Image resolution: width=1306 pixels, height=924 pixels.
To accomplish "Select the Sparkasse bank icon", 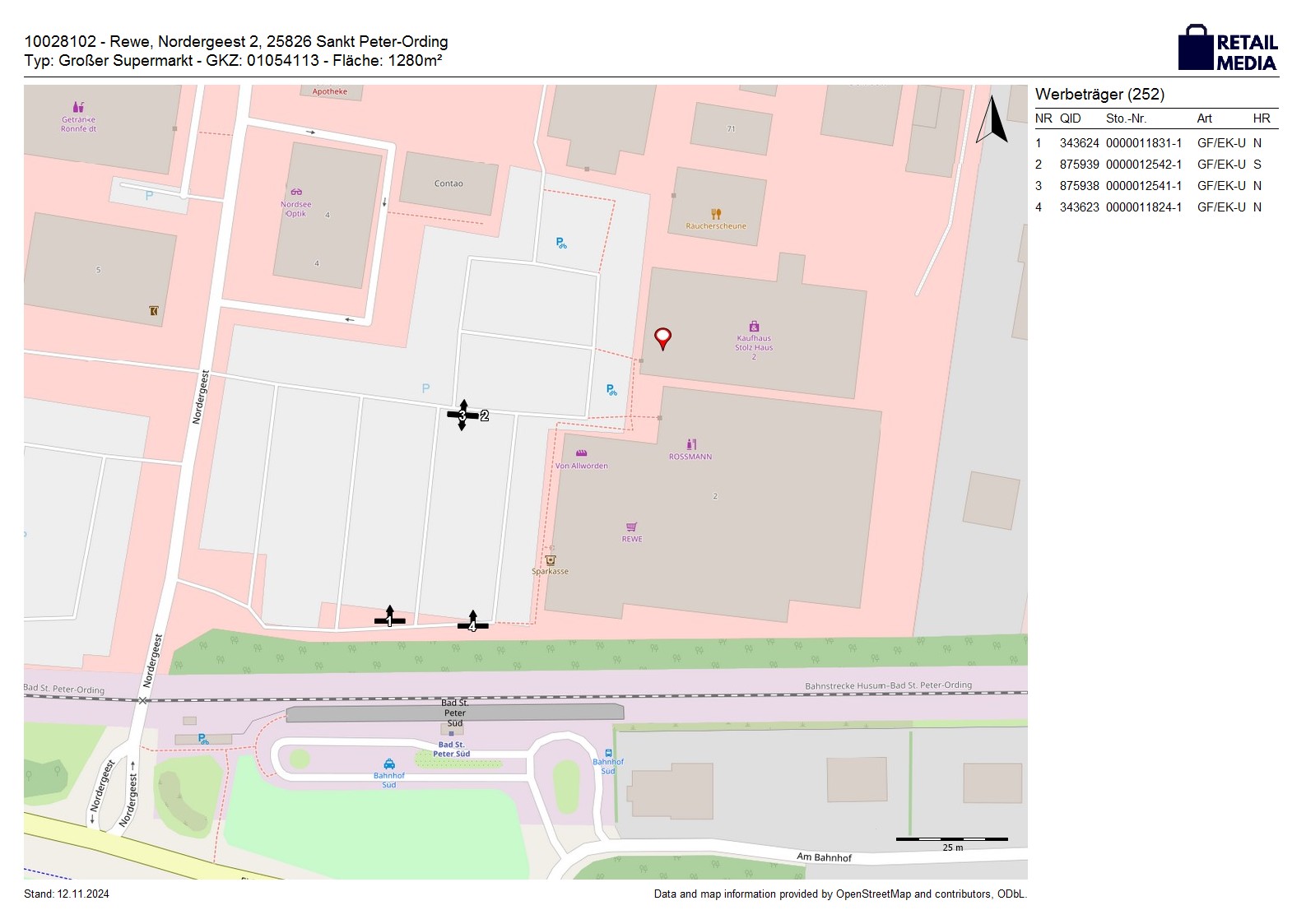I will pos(551,560).
